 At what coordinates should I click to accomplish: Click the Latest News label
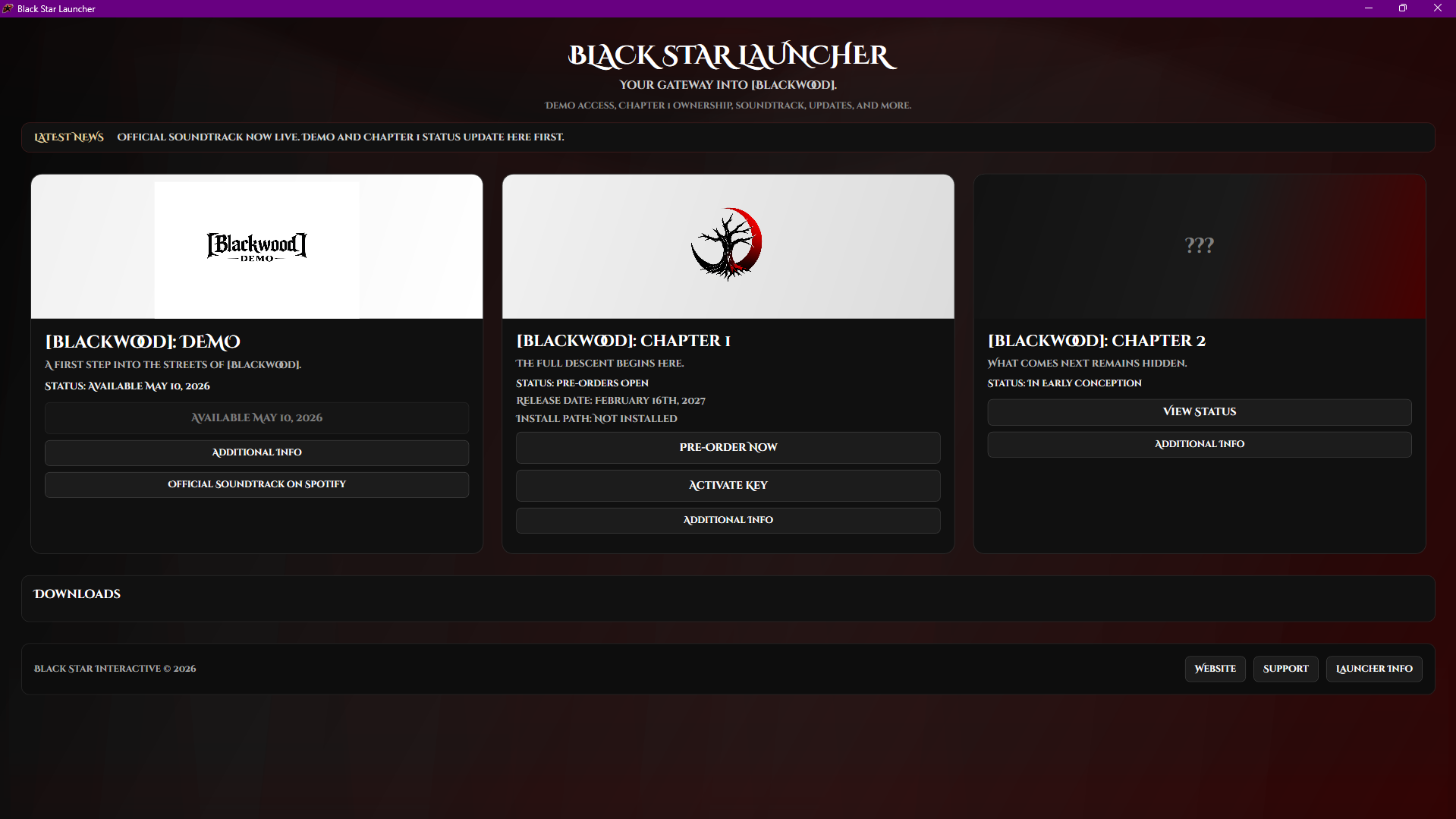tap(69, 137)
